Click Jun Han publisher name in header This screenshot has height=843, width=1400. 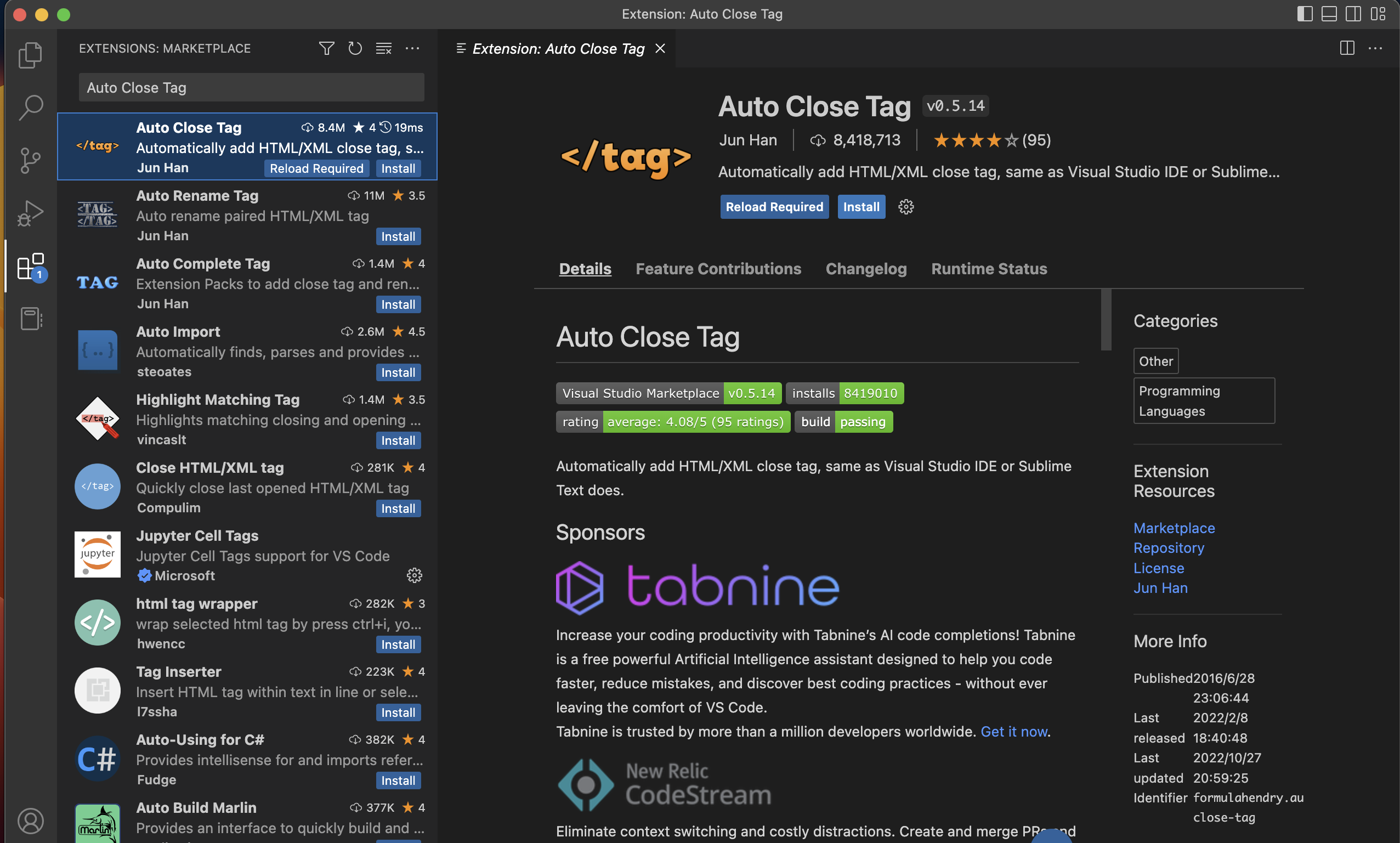[748, 140]
